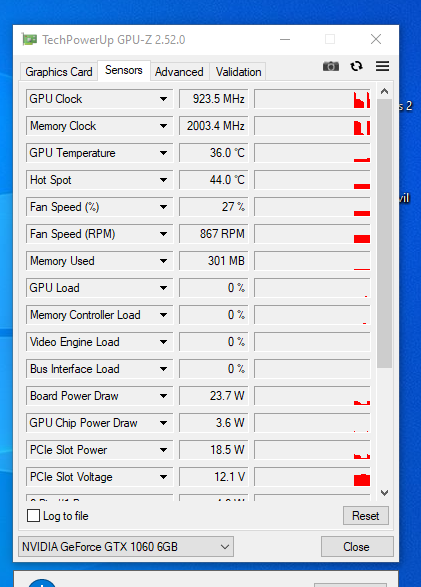
Task: Take a screenshot with the camera icon
Action: tap(331, 66)
